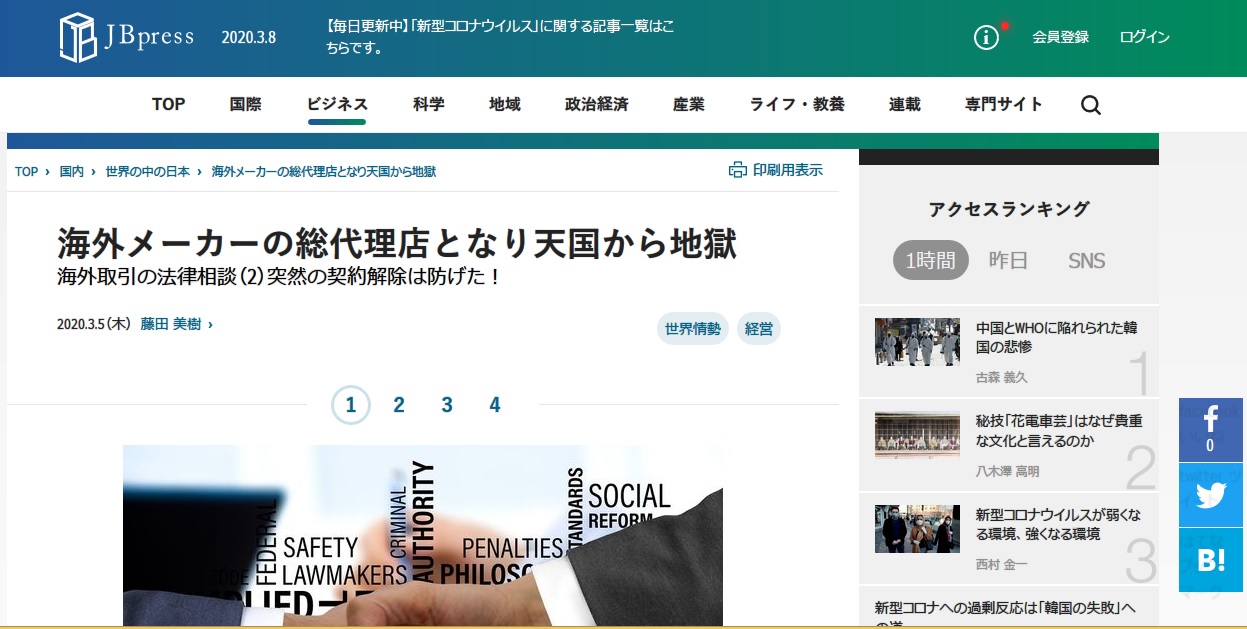Click the 世界情勢 tag button
This screenshot has height=629, width=1247.
click(x=693, y=328)
